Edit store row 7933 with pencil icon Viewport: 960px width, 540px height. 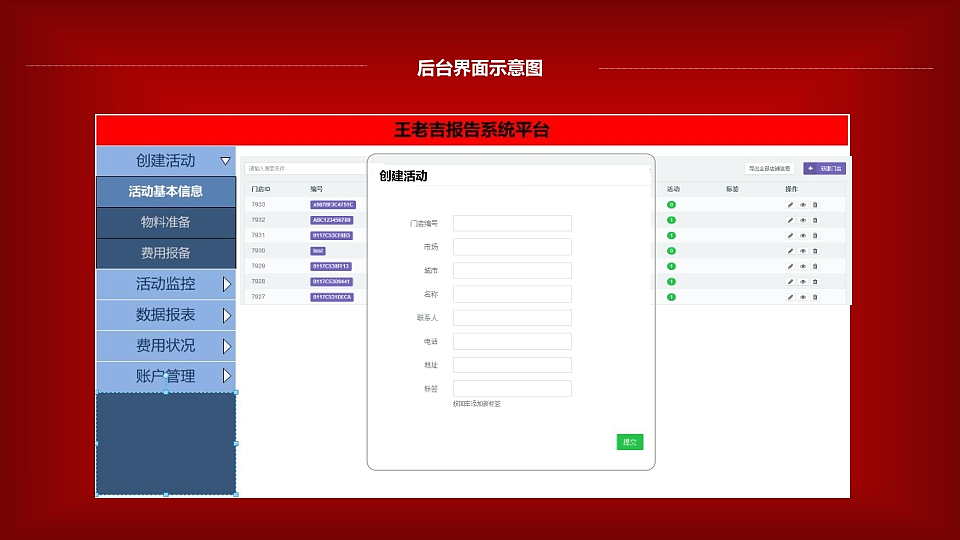coord(790,205)
